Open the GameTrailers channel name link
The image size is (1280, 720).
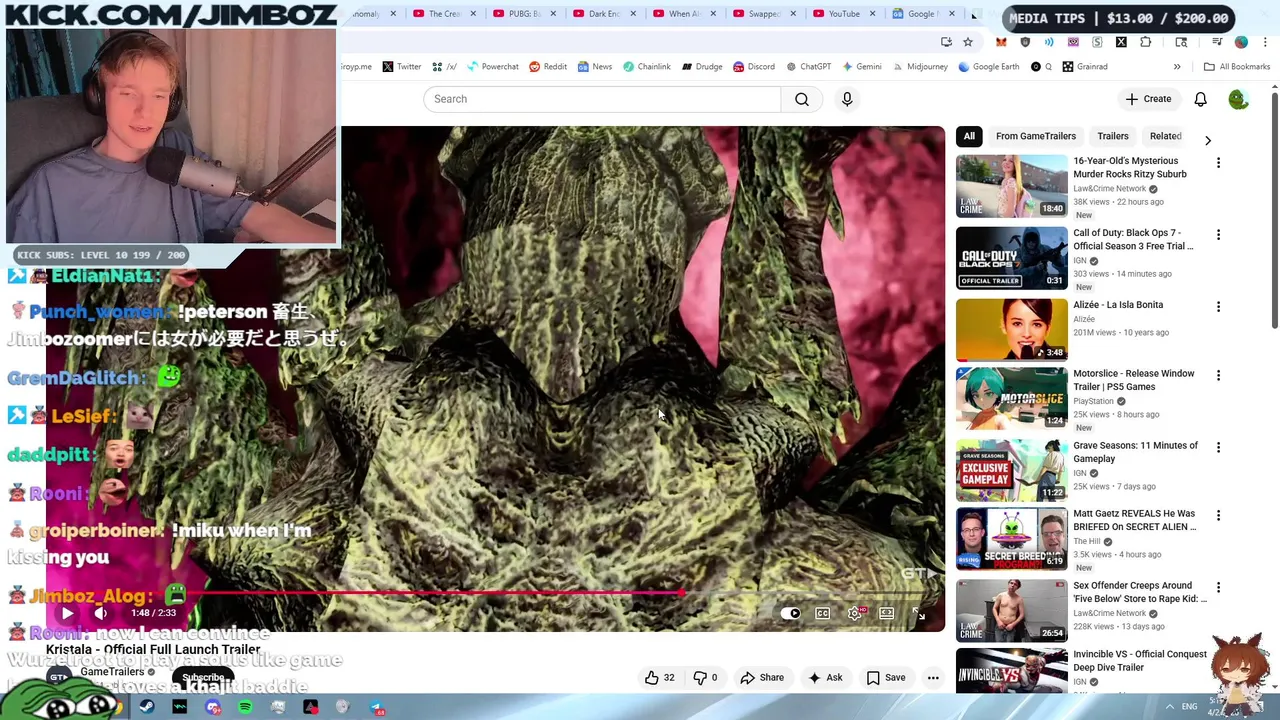[113, 672]
